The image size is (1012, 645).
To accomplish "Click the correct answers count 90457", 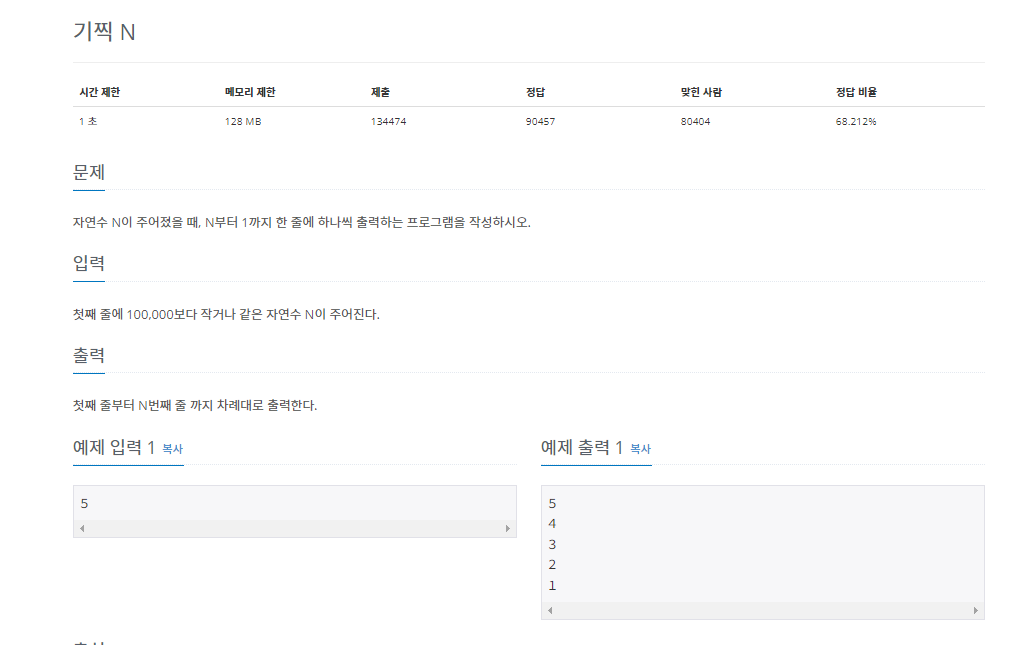I will 540,121.
